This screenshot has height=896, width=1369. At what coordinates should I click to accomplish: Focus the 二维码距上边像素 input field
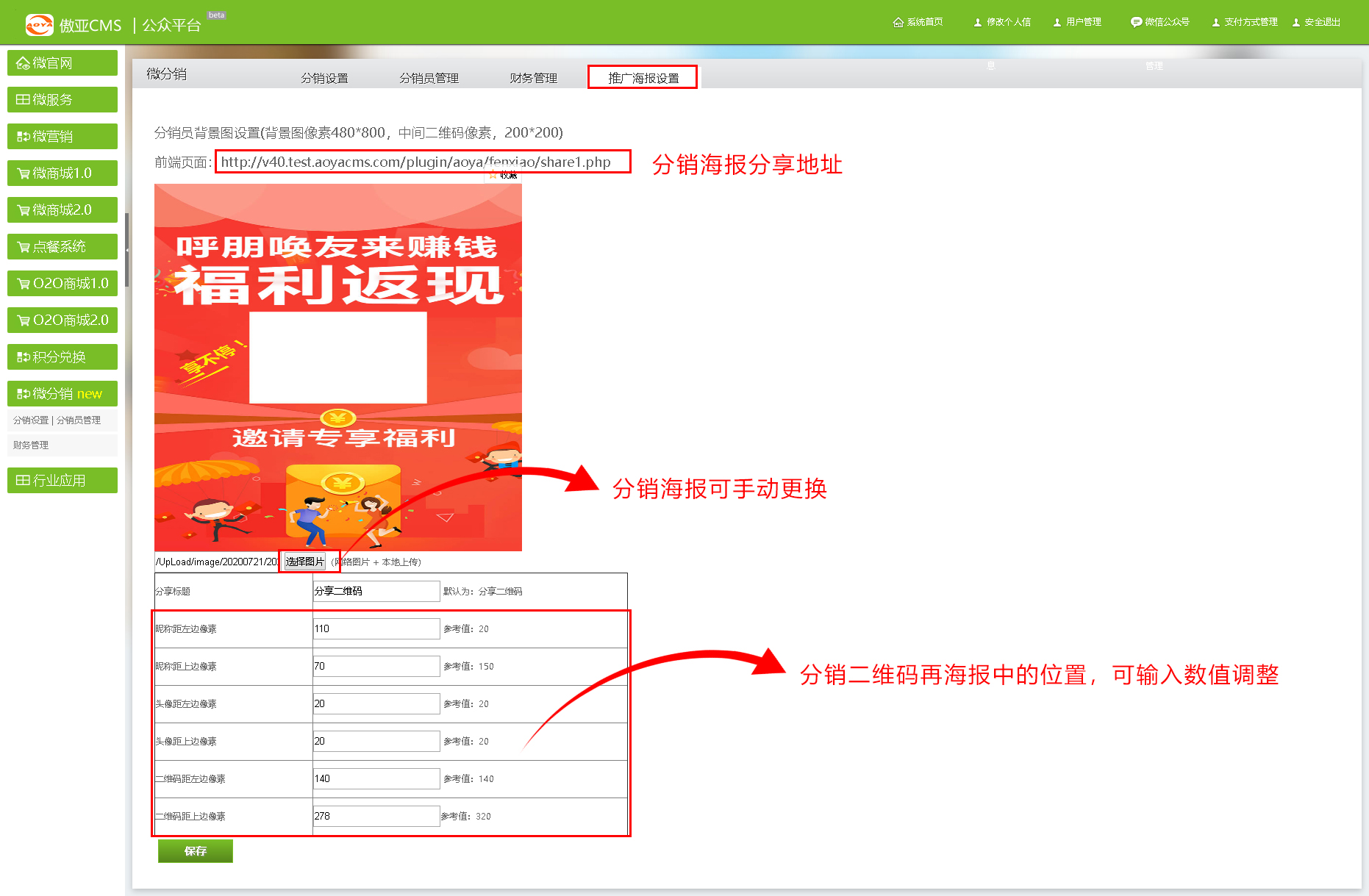[376, 816]
